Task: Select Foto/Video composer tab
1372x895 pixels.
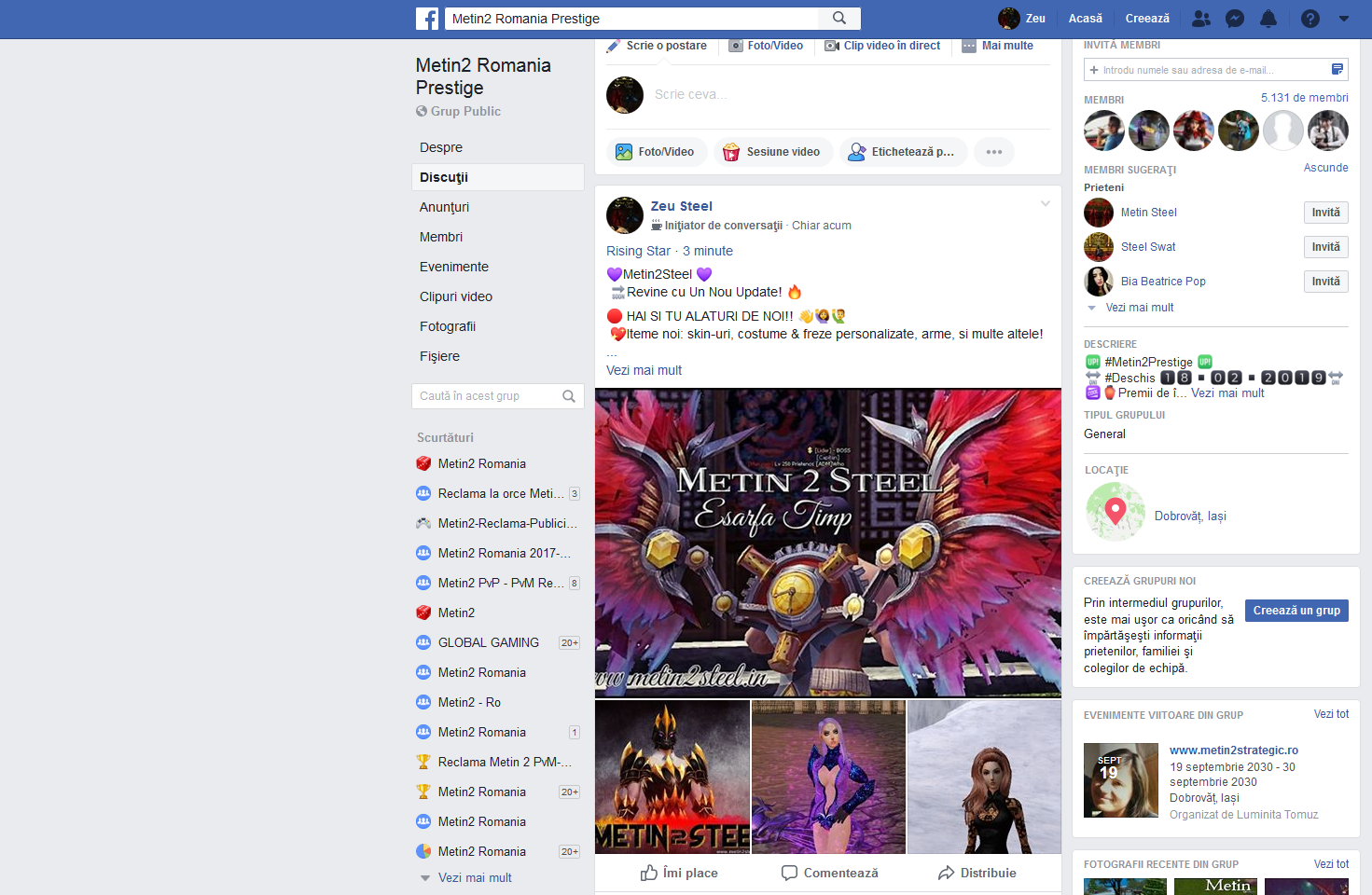Action: coord(766,46)
